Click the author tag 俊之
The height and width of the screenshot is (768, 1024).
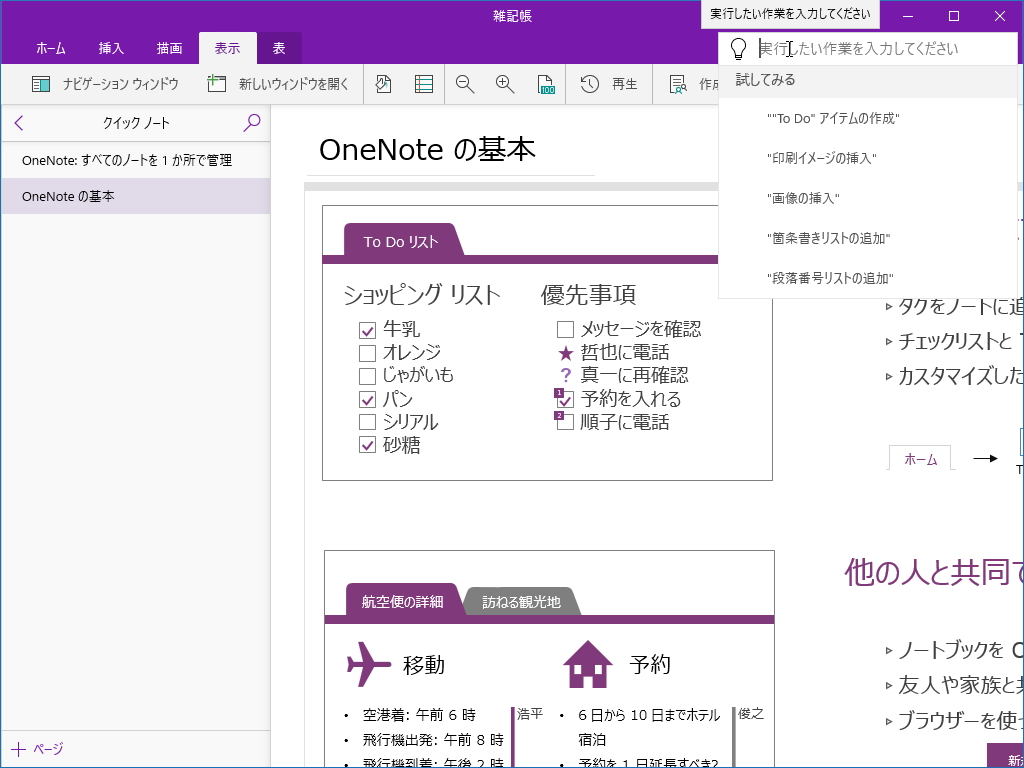pyautogui.click(x=750, y=714)
